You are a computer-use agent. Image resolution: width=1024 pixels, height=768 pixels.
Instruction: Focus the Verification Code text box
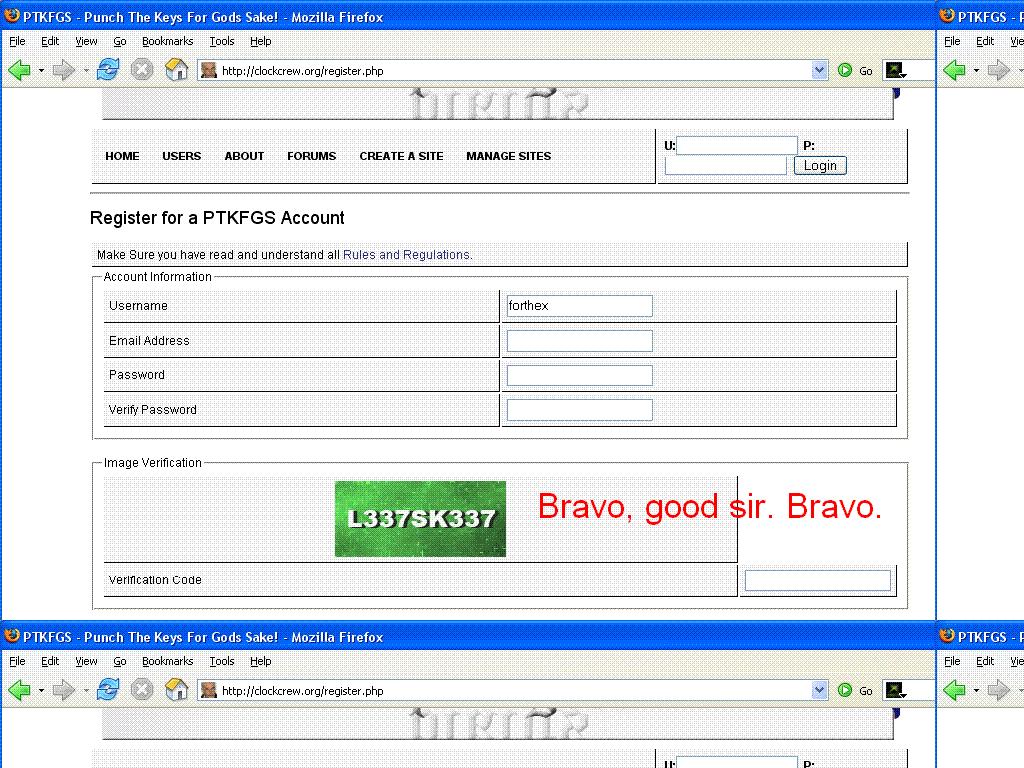pos(817,580)
